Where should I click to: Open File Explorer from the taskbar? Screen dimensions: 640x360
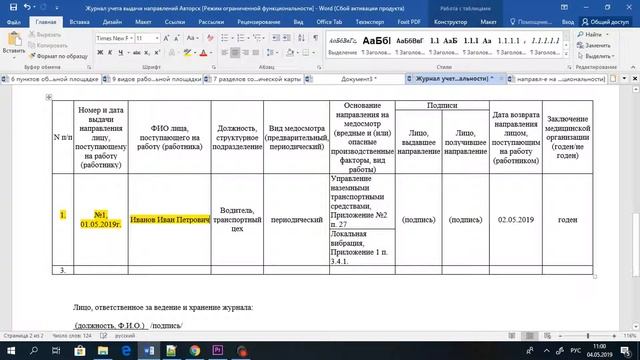[x=103, y=351]
